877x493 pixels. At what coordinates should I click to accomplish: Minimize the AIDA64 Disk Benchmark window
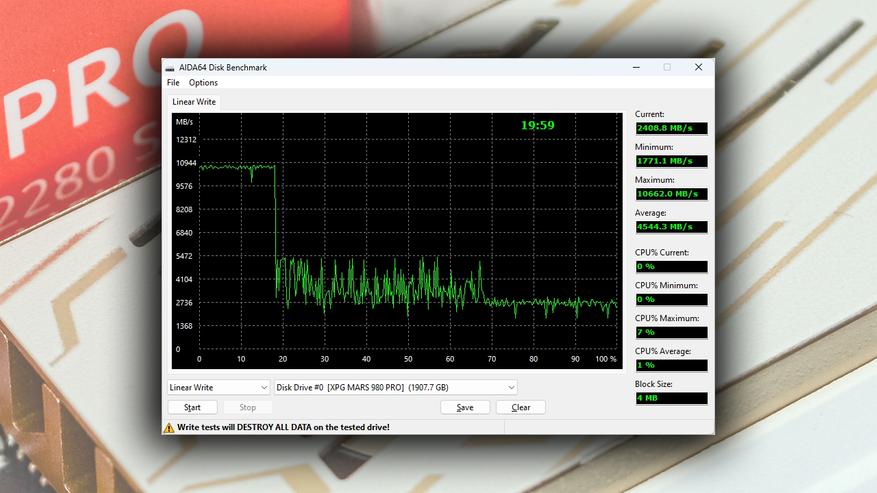click(x=636, y=67)
